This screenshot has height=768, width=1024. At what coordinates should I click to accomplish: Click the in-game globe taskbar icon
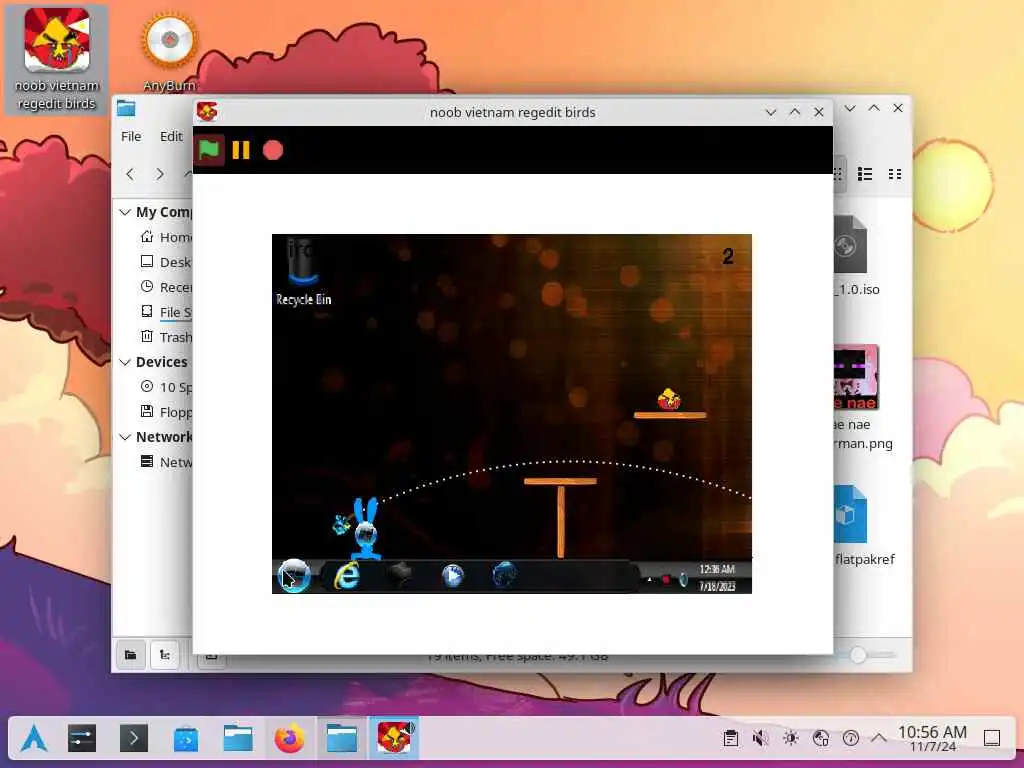tap(505, 575)
